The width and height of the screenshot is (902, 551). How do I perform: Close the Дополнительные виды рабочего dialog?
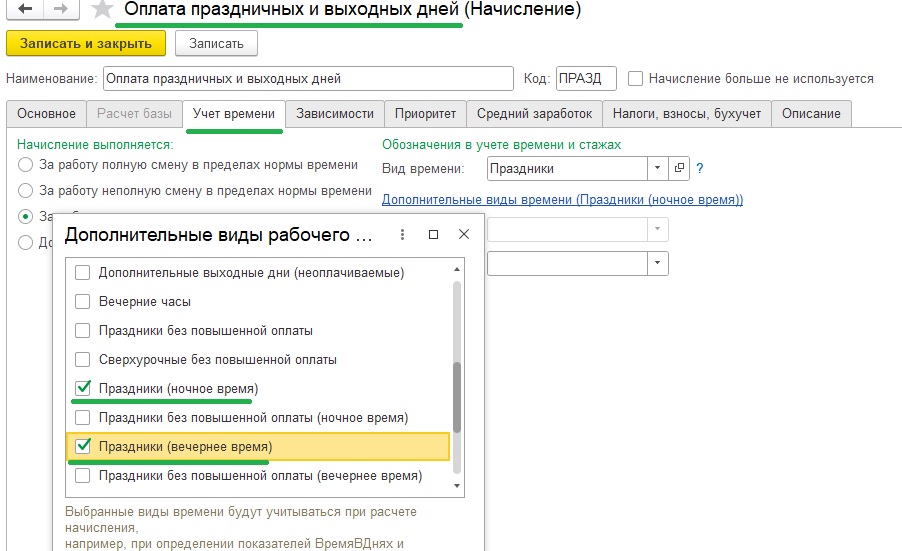(x=464, y=234)
